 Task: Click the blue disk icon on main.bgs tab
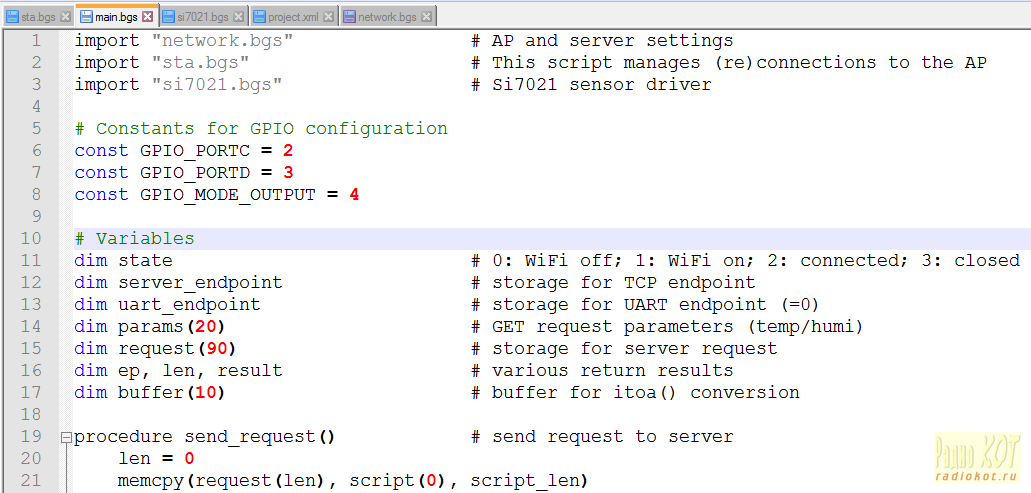point(86,17)
